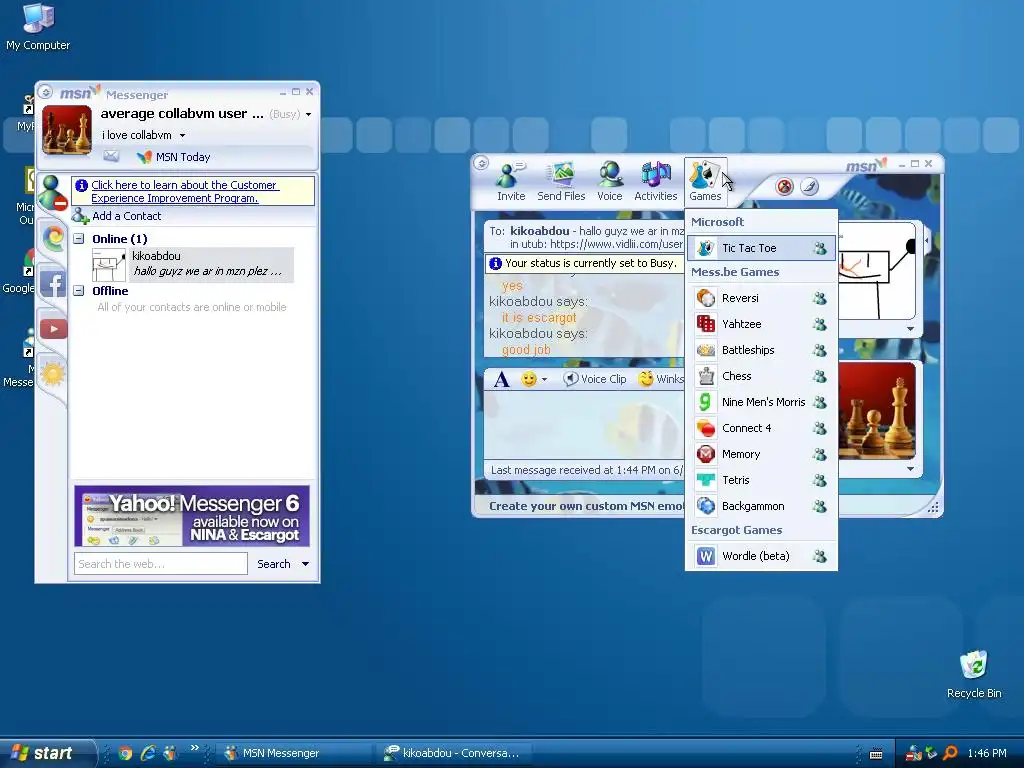Open Send Files in conversation toolbar
This screenshot has width=1024, height=768.
point(561,182)
